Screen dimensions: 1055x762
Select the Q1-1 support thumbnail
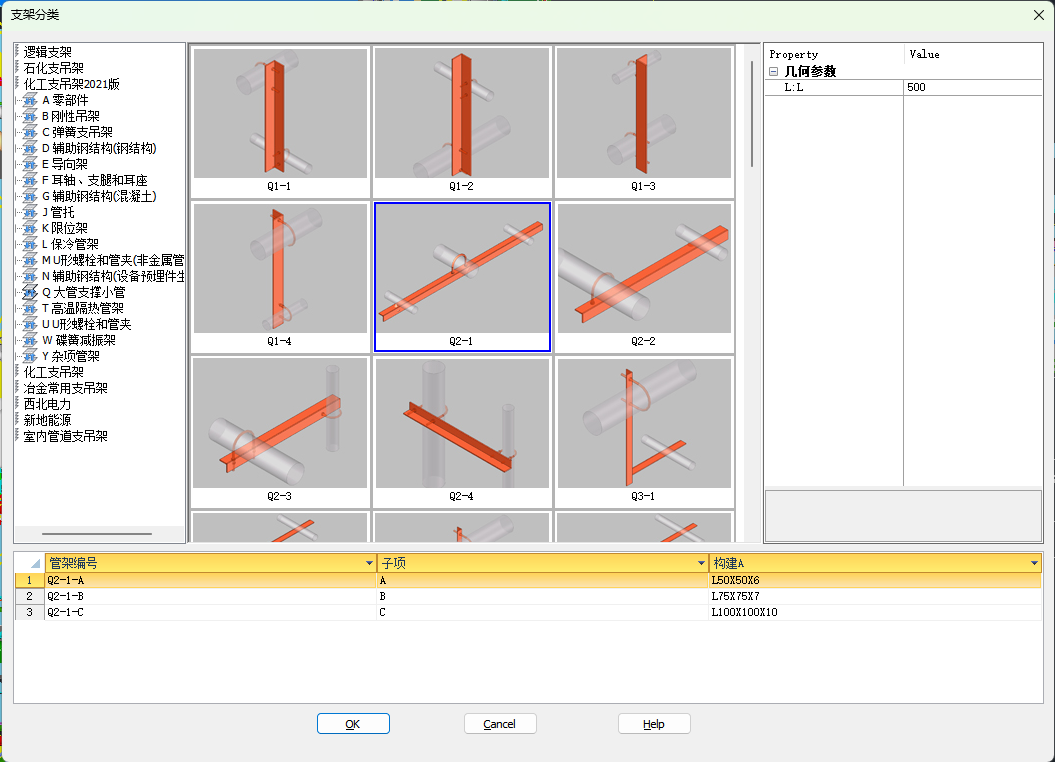point(280,114)
